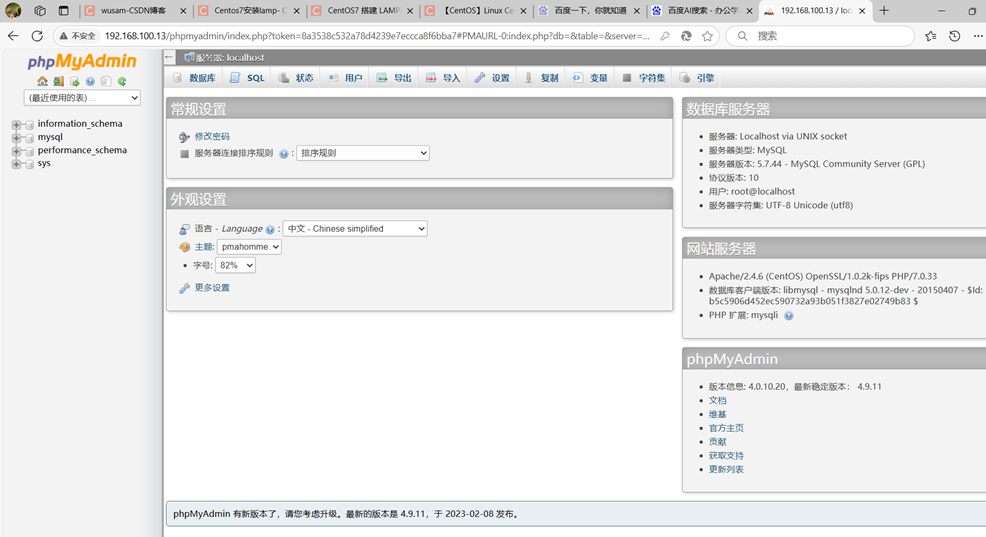Click the 搜索 search input field
Screen dimensions: 986x537
(x=820, y=36)
